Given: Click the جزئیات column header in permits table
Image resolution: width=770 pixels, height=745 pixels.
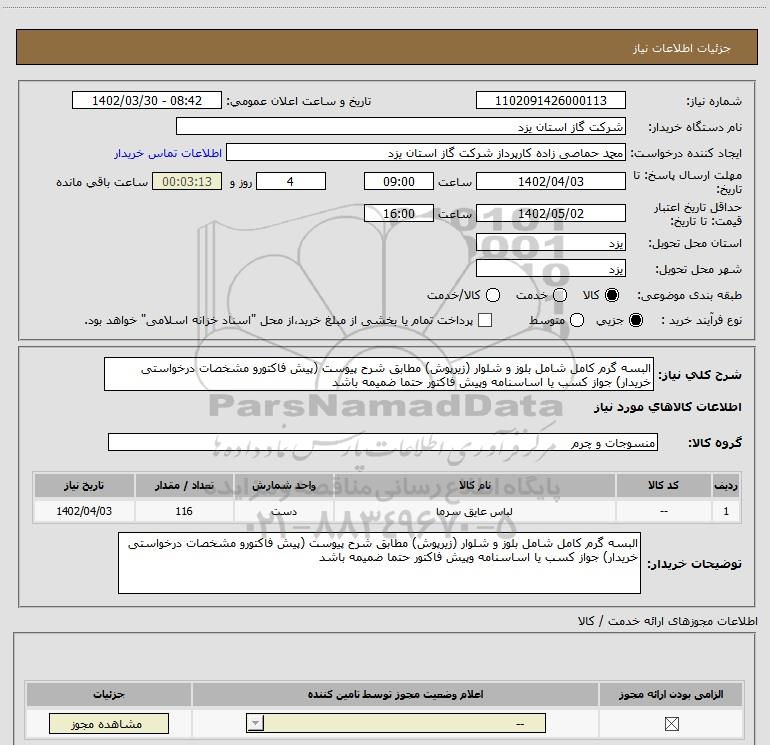Looking at the screenshot, I should (109, 694).
